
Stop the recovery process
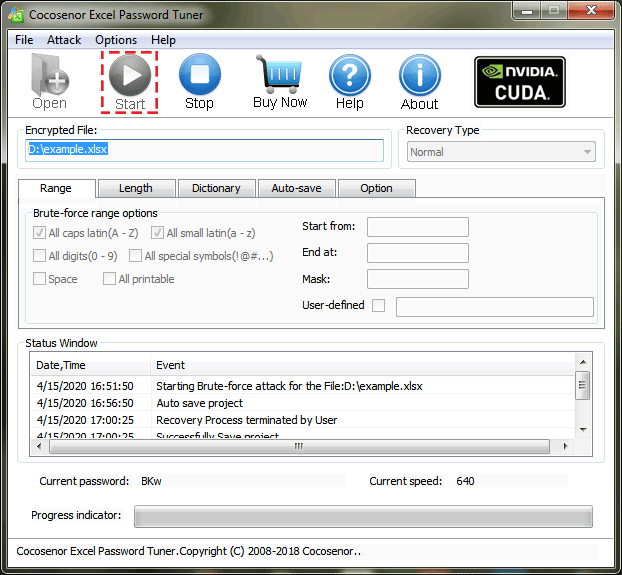(x=200, y=82)
